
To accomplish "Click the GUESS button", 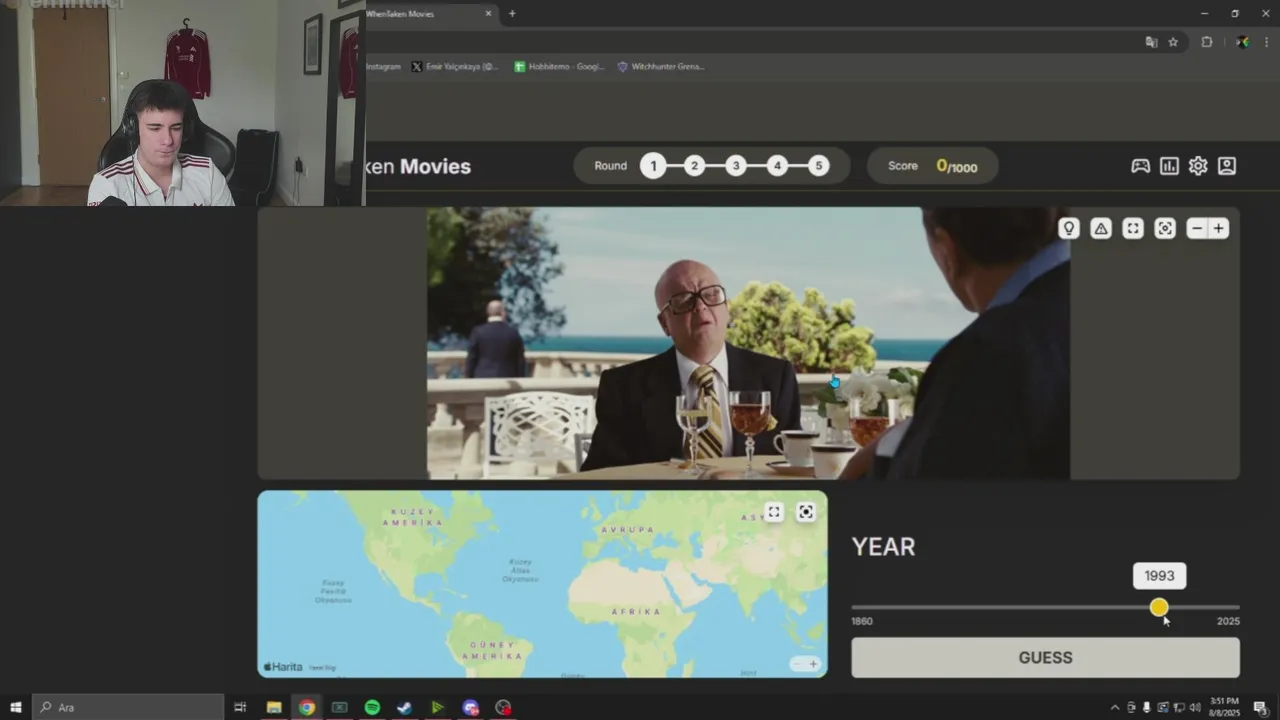I will (x=1045, y=658).
